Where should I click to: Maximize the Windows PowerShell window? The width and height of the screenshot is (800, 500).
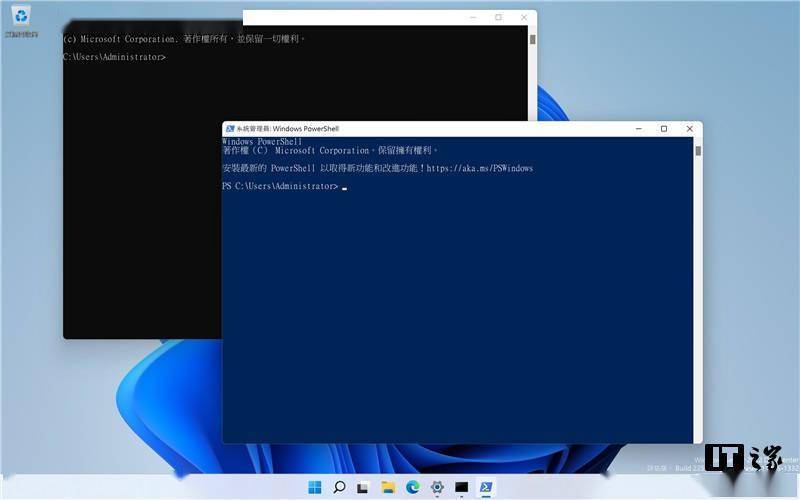664,129
